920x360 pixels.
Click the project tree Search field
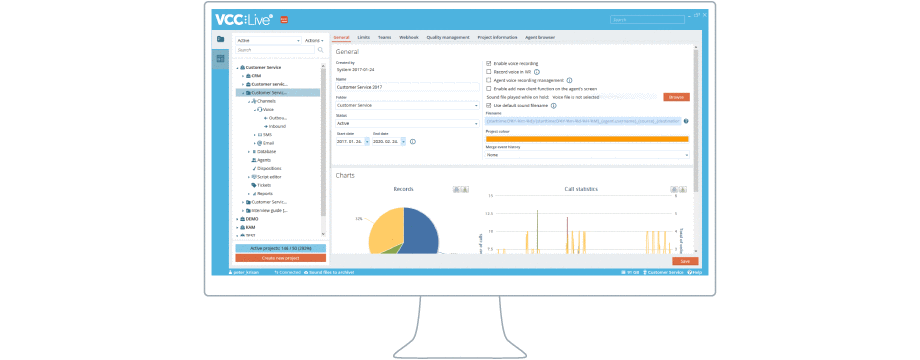click(x=275, y=50)
